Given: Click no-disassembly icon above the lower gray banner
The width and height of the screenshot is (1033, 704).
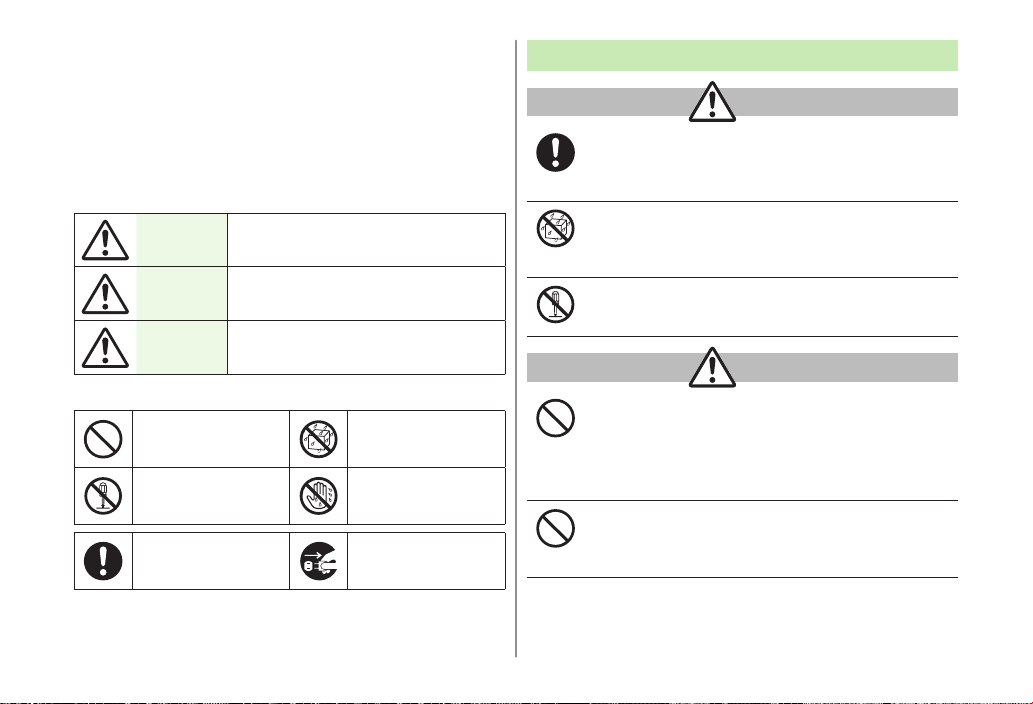Looking at the screenshot, I should tap(555, 304).
